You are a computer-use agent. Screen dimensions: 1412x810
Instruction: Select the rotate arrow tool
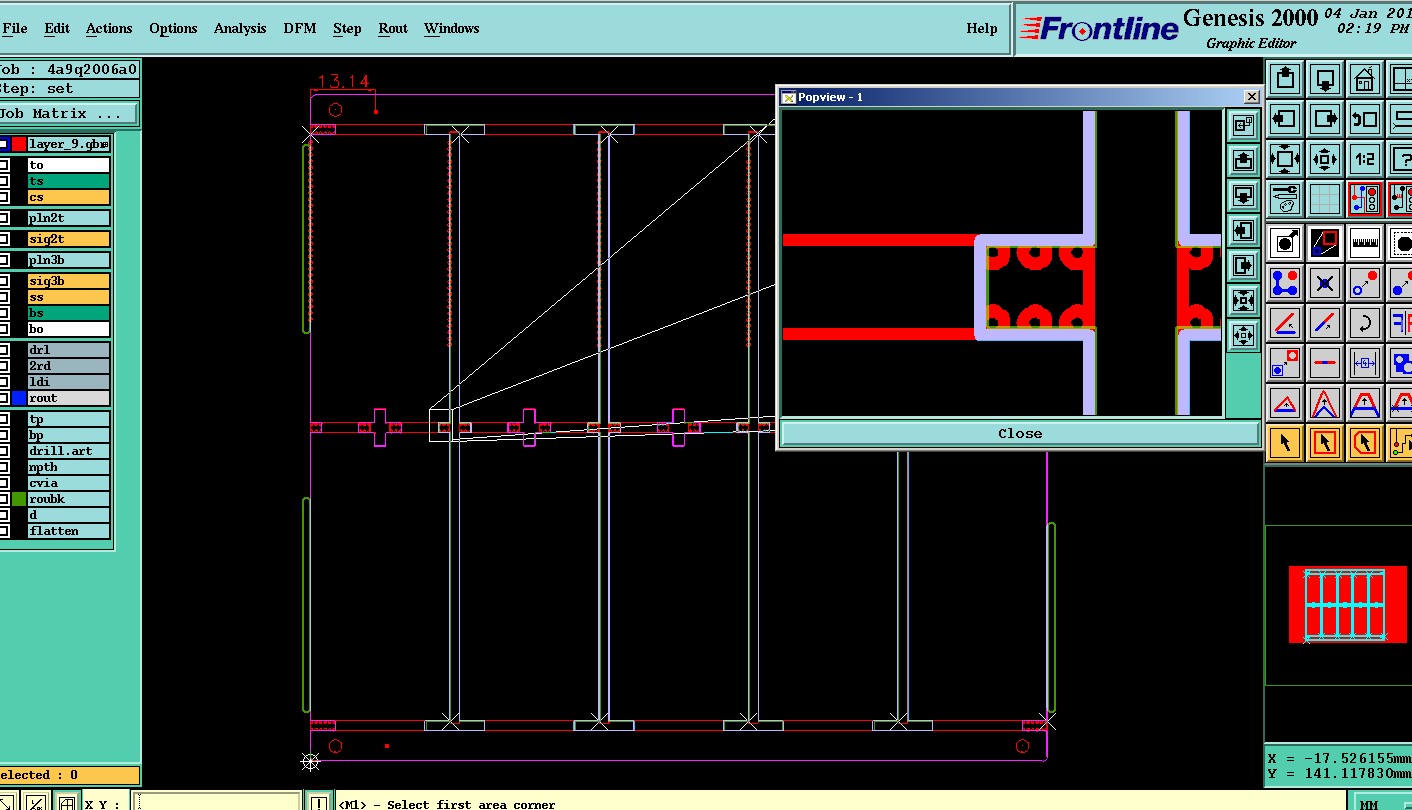click(x=1365, y=323)
